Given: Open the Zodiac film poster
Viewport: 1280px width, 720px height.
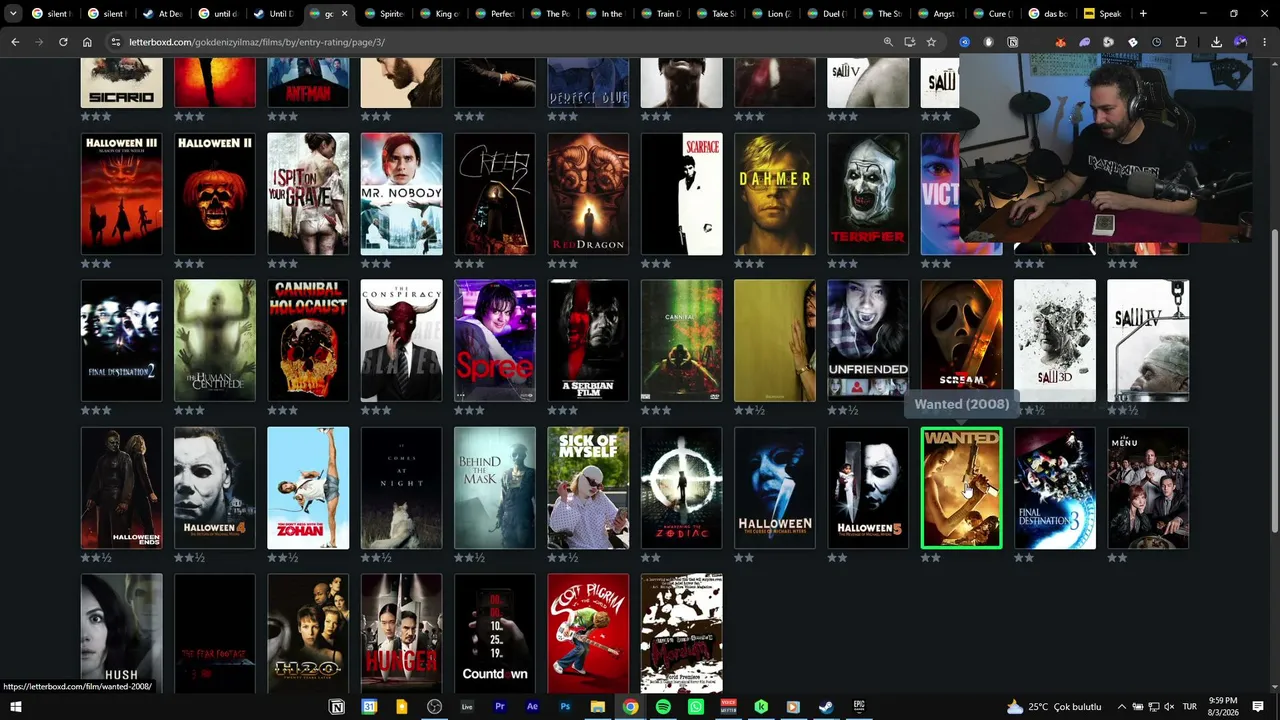Looking at the screenshot, I should (681, 488).
